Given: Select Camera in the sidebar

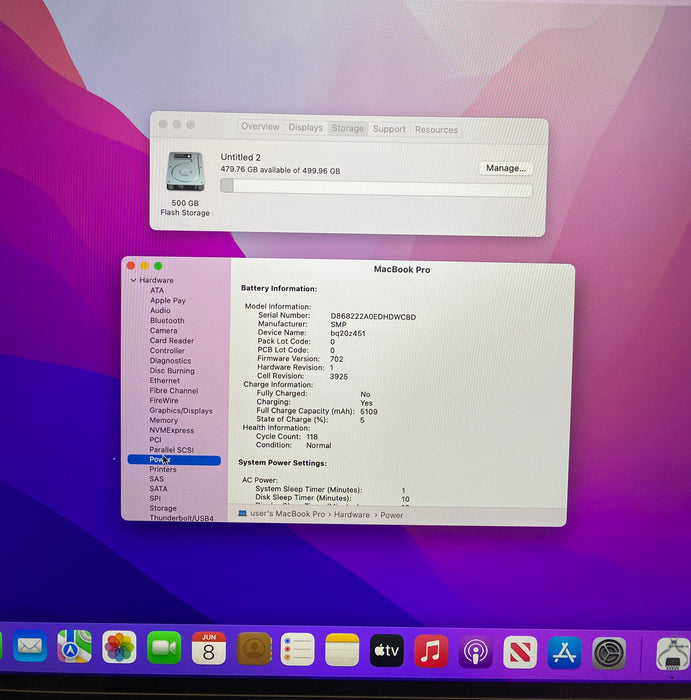Looking at the screenshot, I should pos(163,330).
